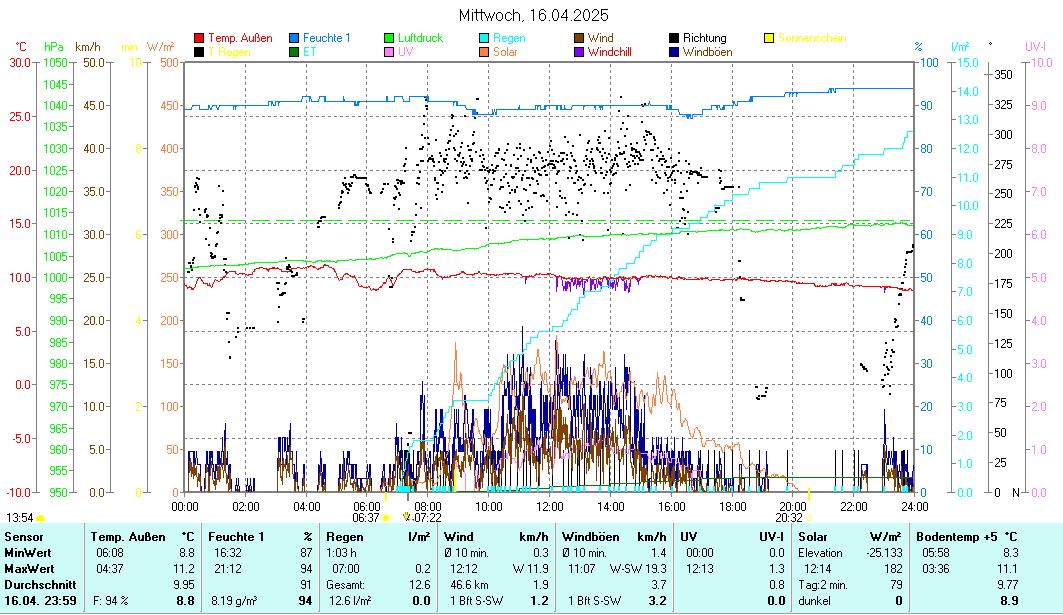The height and width of the screenshot is (615, 1063).
Task: Click the dark blue Windböen legend square
Action: 675,51
